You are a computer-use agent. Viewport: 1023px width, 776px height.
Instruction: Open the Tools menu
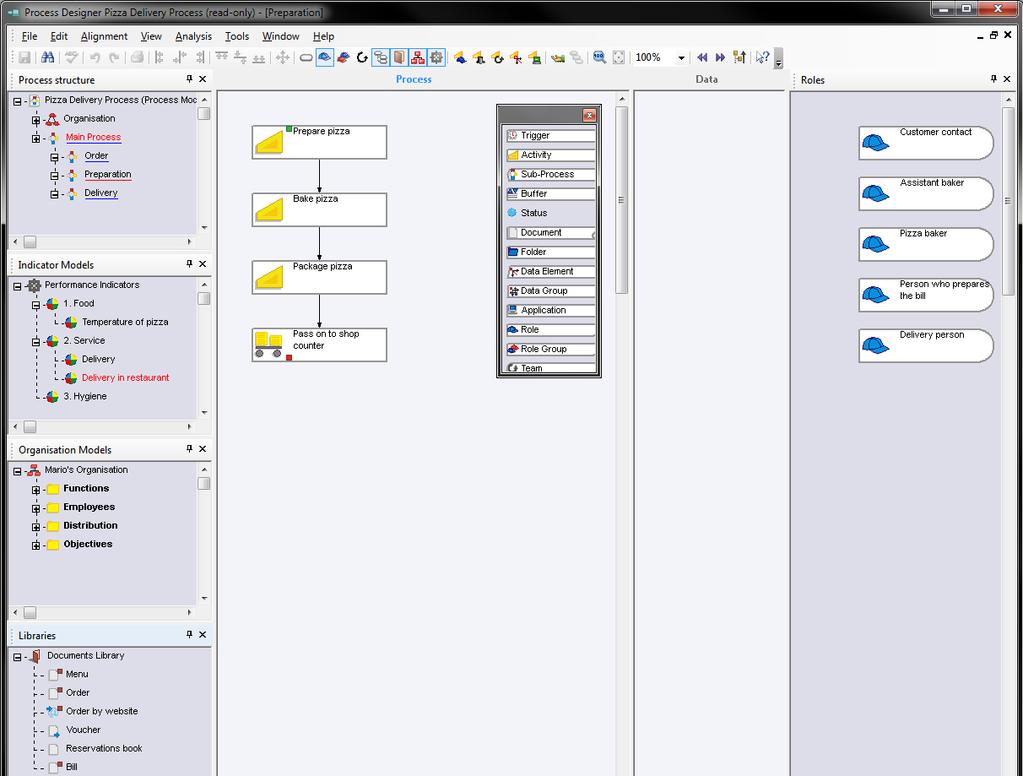[237, 37]
